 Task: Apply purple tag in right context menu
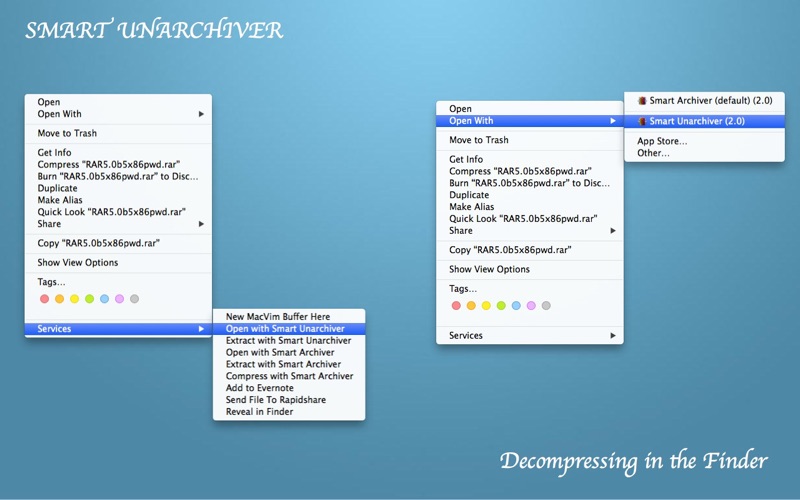tap(531, 306)
